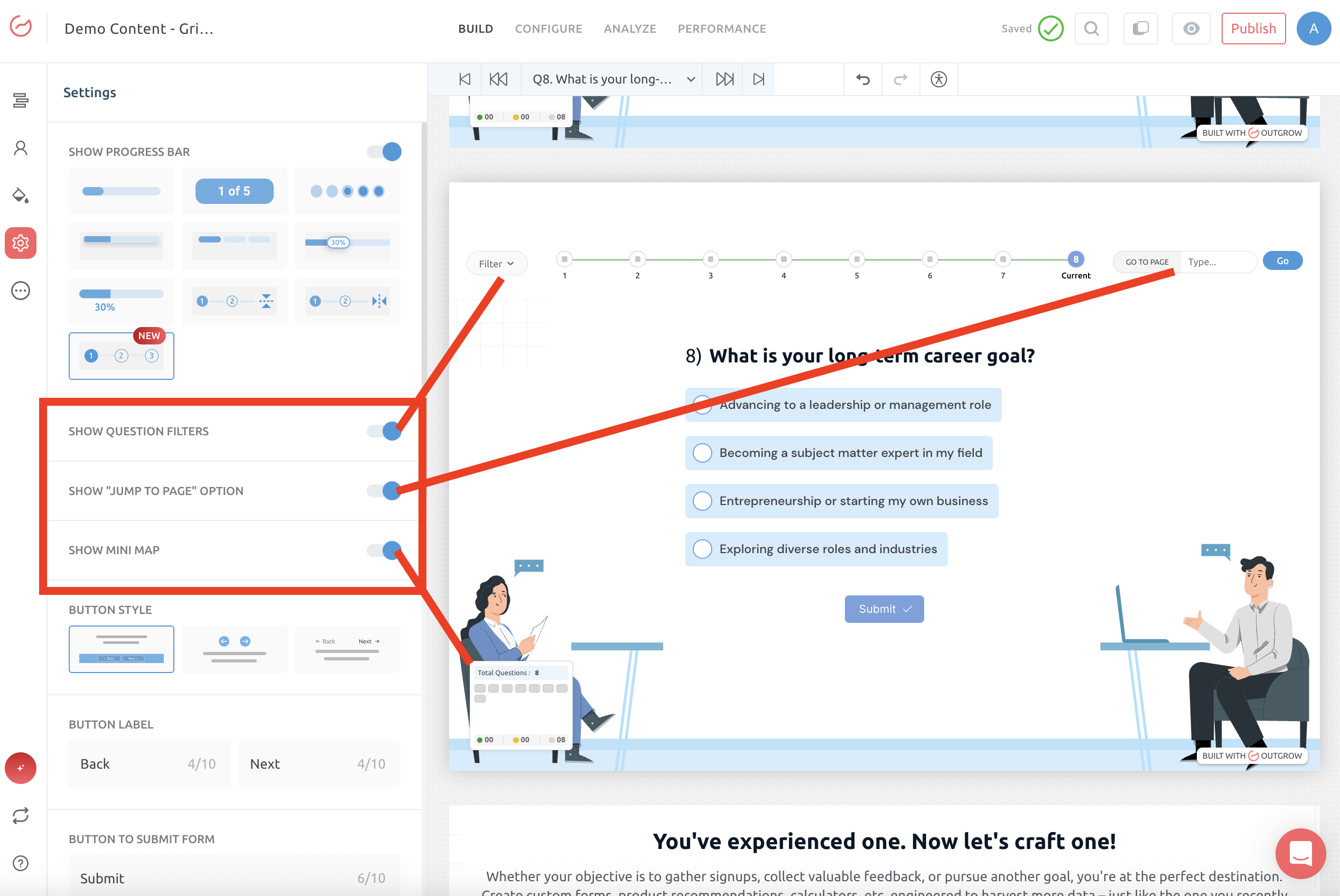This screenshot has height=896, width=1340.
Task: Open the Analyze tab
Action: pos(630,29)
